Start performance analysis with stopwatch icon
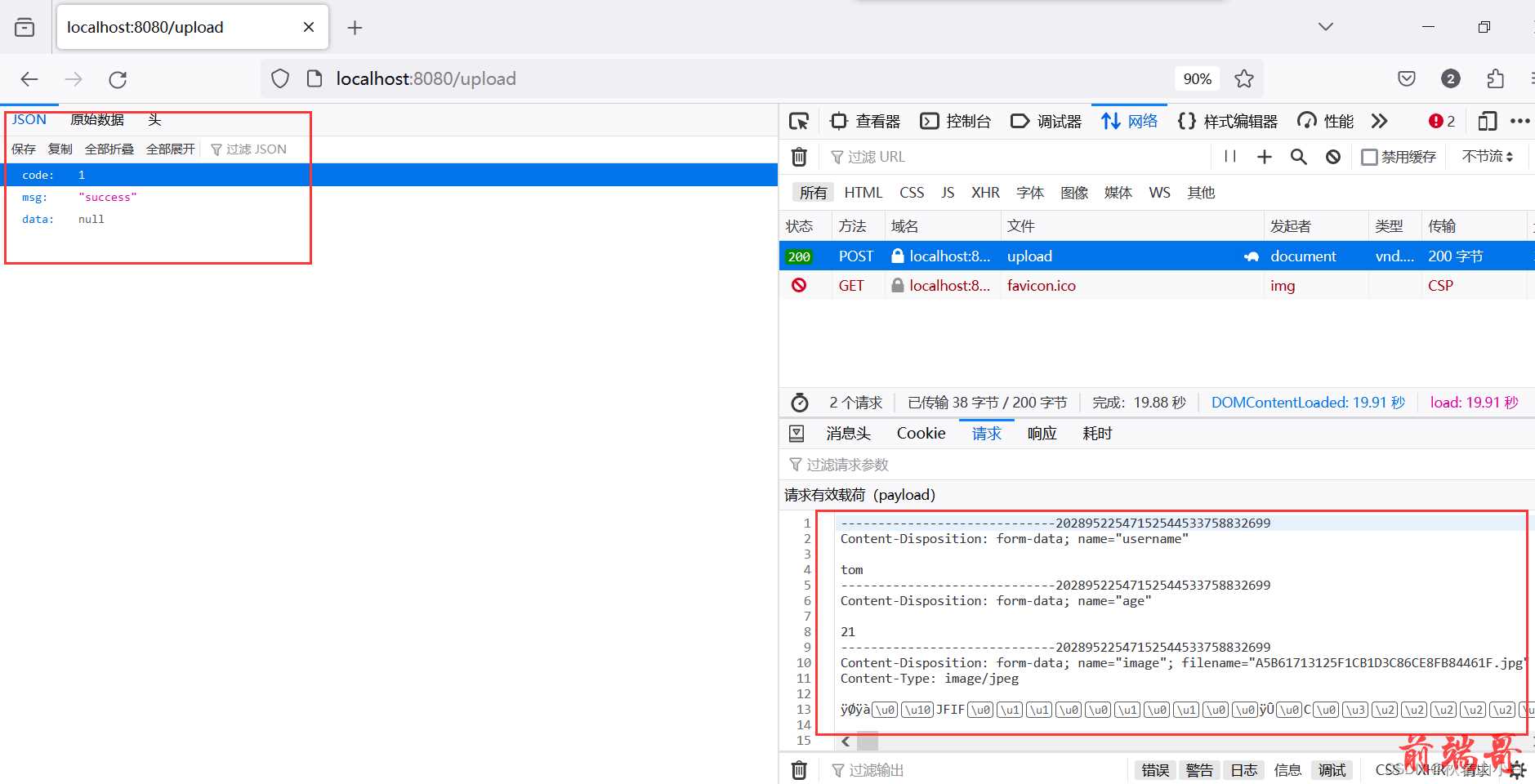 [x=800, y=403]
